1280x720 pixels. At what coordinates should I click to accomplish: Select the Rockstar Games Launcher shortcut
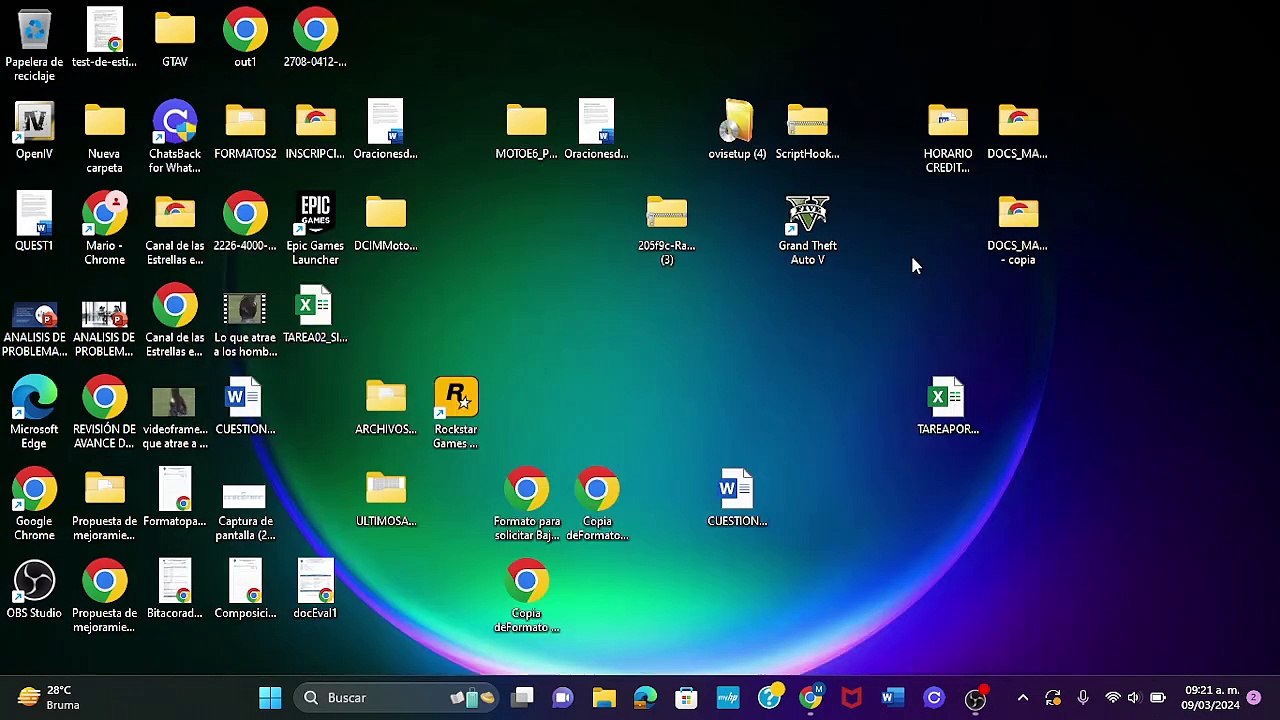pyautogui.click(x=456, y=414)
